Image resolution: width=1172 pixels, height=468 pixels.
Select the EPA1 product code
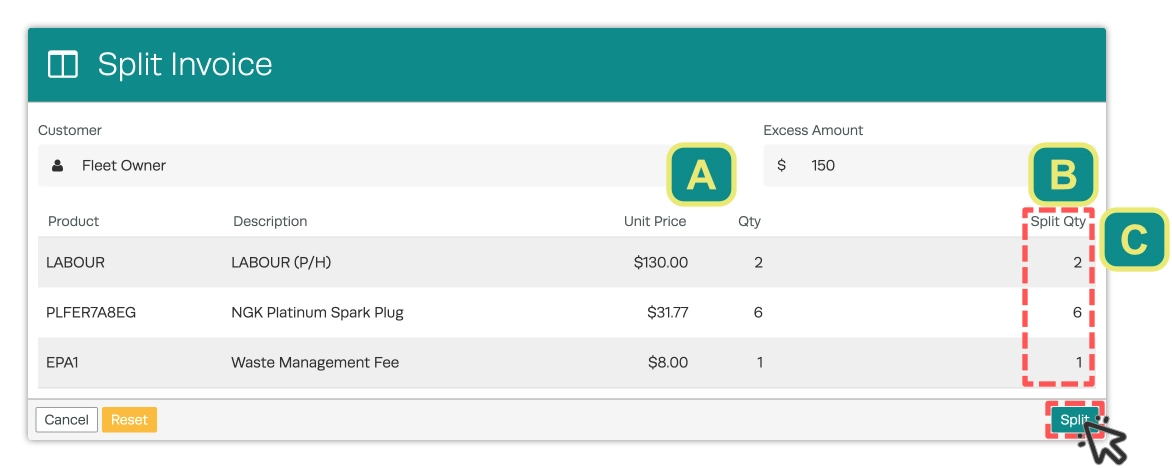pyautogui.click(x=63, y=363)
